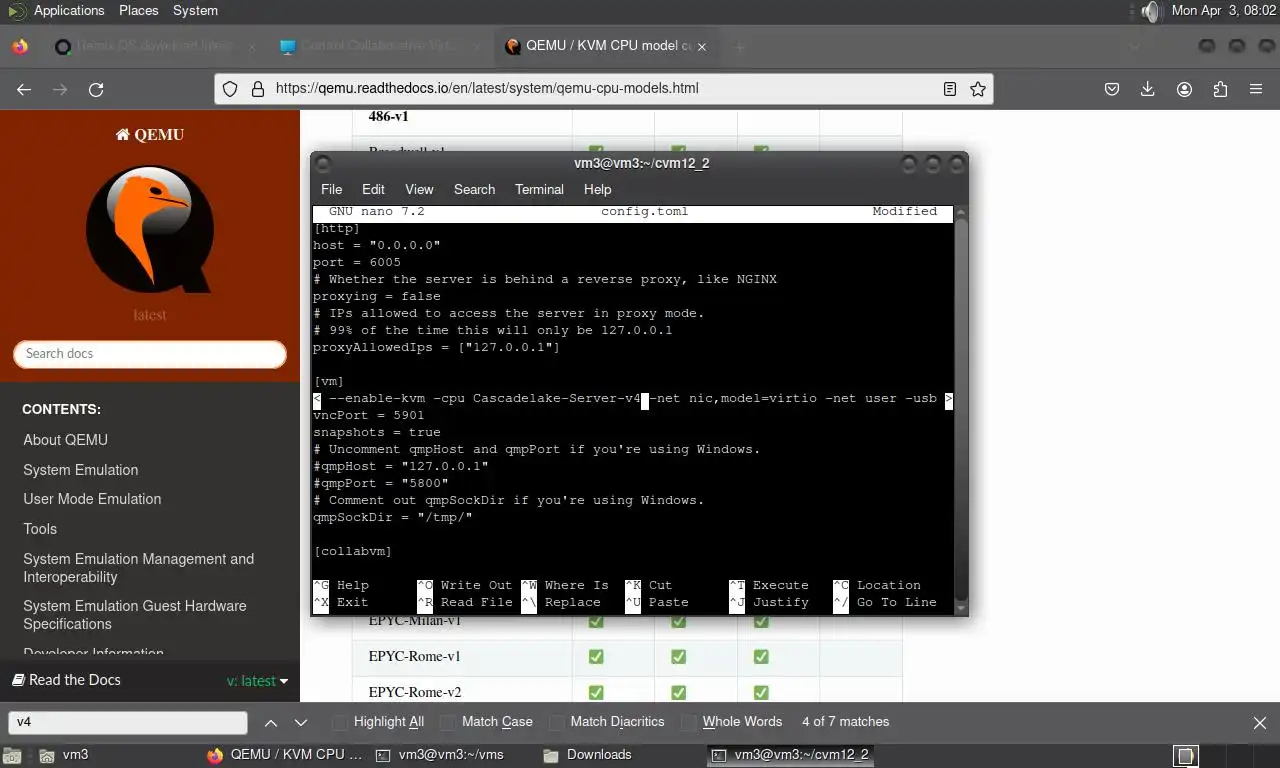
Task: Click the volume speaker icon in top panel
Action: [x=1151, y=11]
